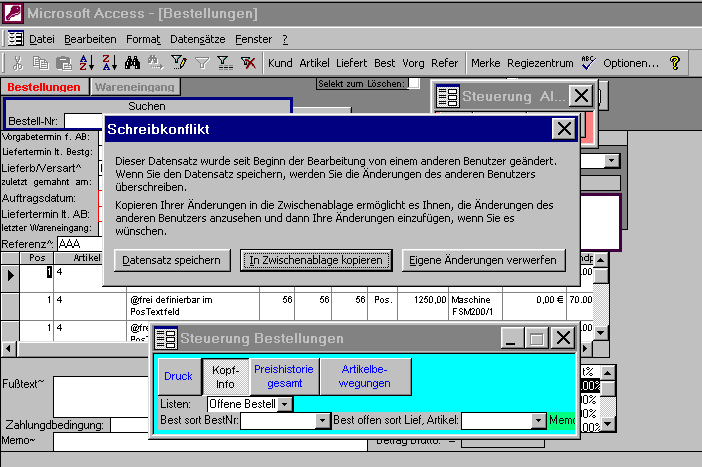Screen dimensions: 702x467
Task: Switch to the Wareneingang tab
Action: point(135,87)
